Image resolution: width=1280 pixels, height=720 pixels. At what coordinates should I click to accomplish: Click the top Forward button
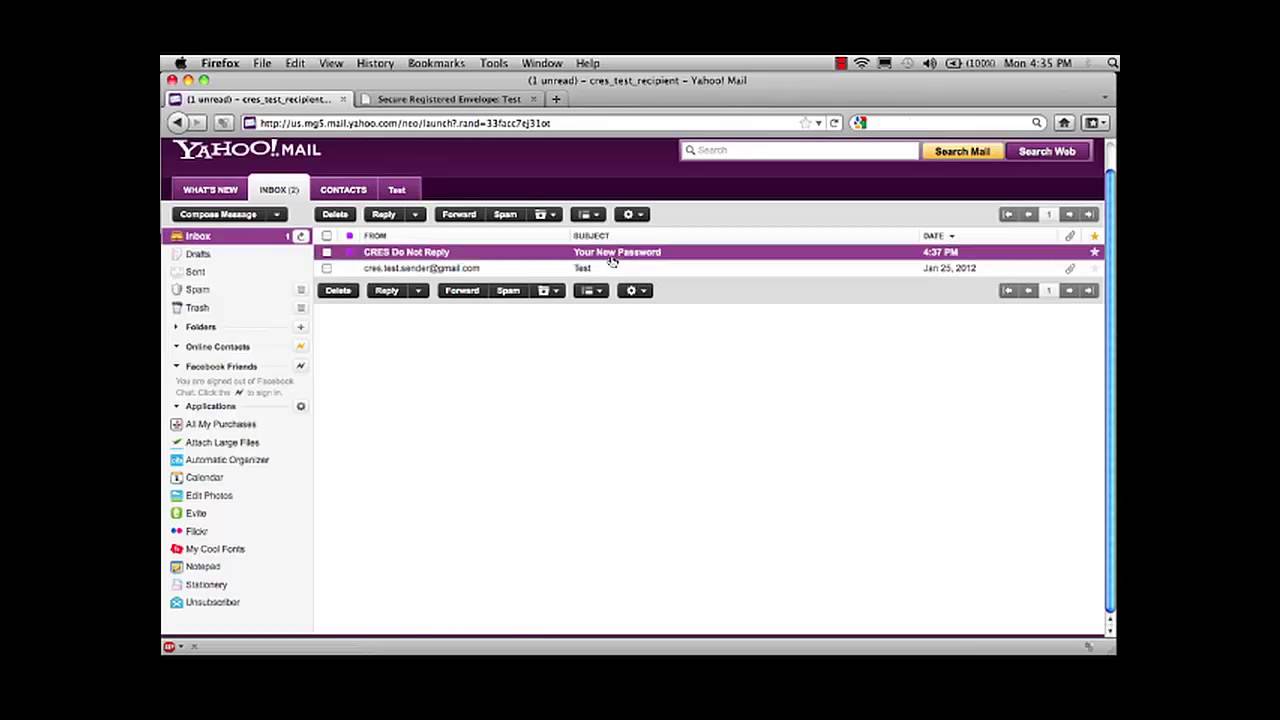click(459, 214)
